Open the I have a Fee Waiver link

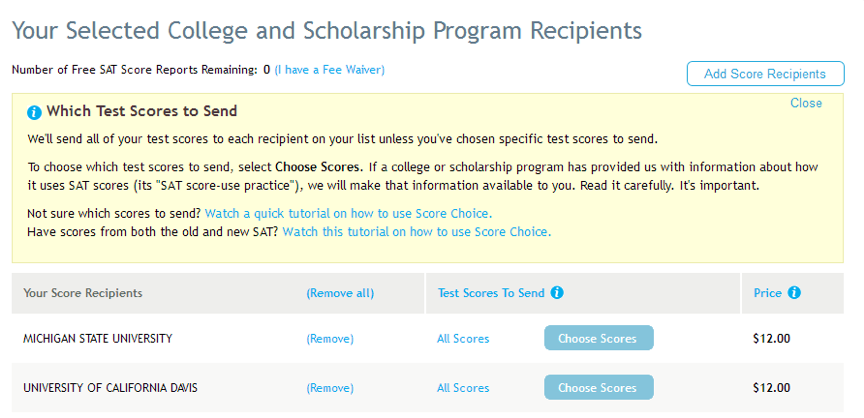point(329,70)
